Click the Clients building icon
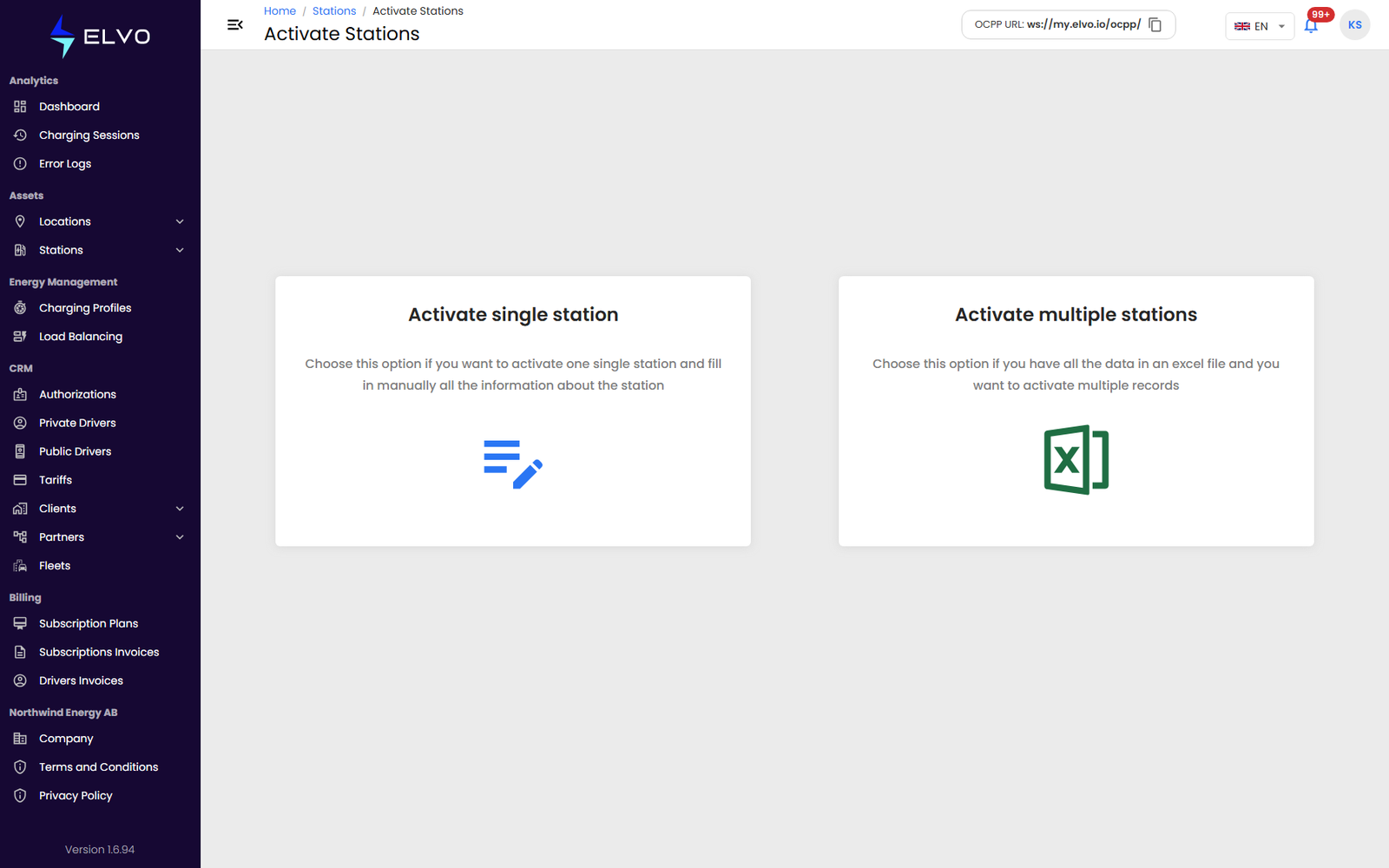 (20, 509)
